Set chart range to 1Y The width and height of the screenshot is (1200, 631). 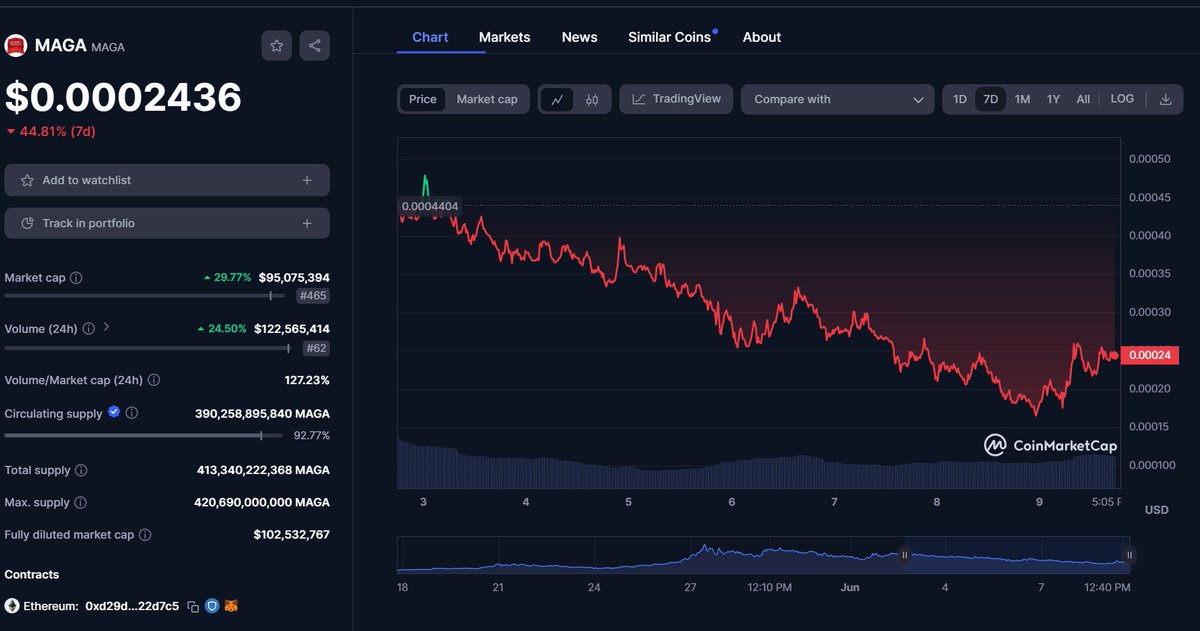tap(1053, 99)
